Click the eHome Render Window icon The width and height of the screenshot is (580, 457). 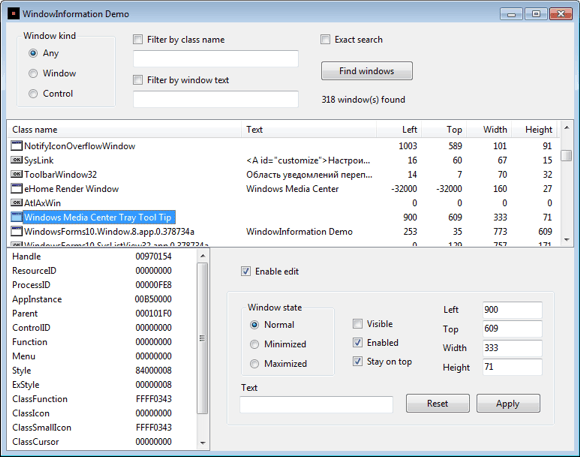pyautogui.click(x=17, y=189)
